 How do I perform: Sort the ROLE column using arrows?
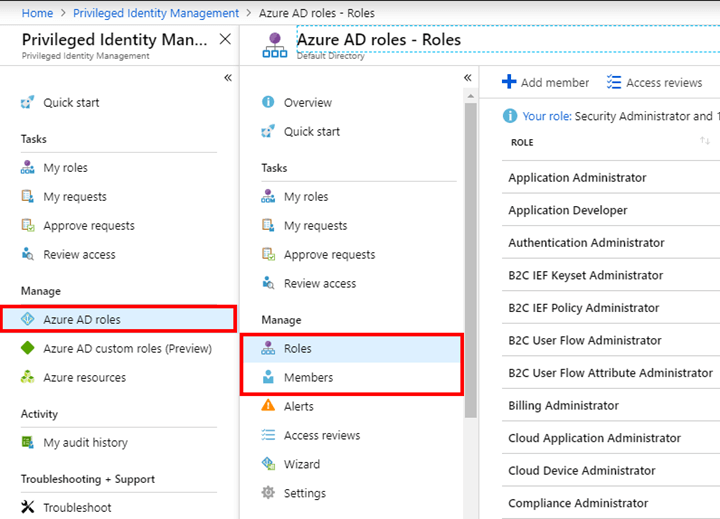[705, 141]
